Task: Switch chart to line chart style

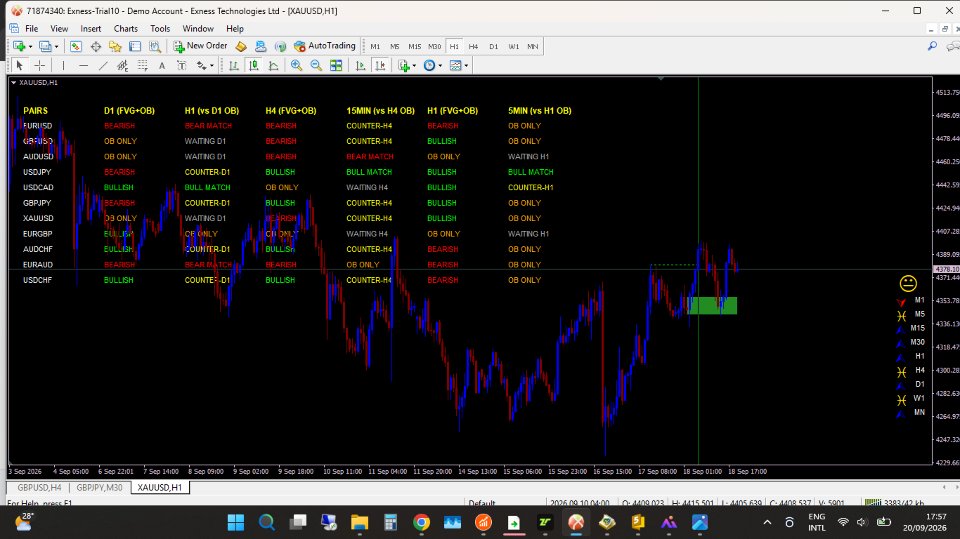Action: tap(274, 65)
